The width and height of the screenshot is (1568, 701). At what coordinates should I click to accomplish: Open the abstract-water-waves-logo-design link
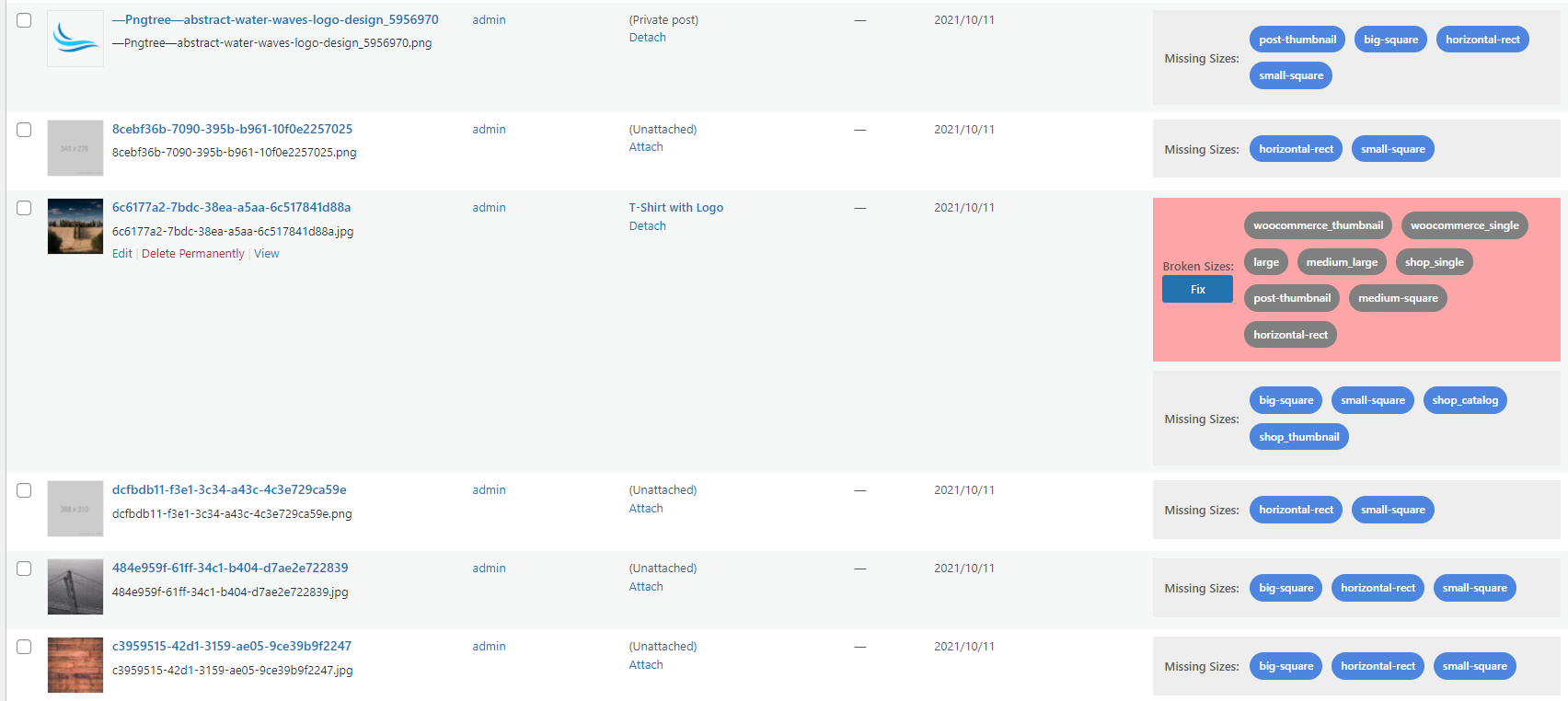pyautogui.click(x=276, y=19)
